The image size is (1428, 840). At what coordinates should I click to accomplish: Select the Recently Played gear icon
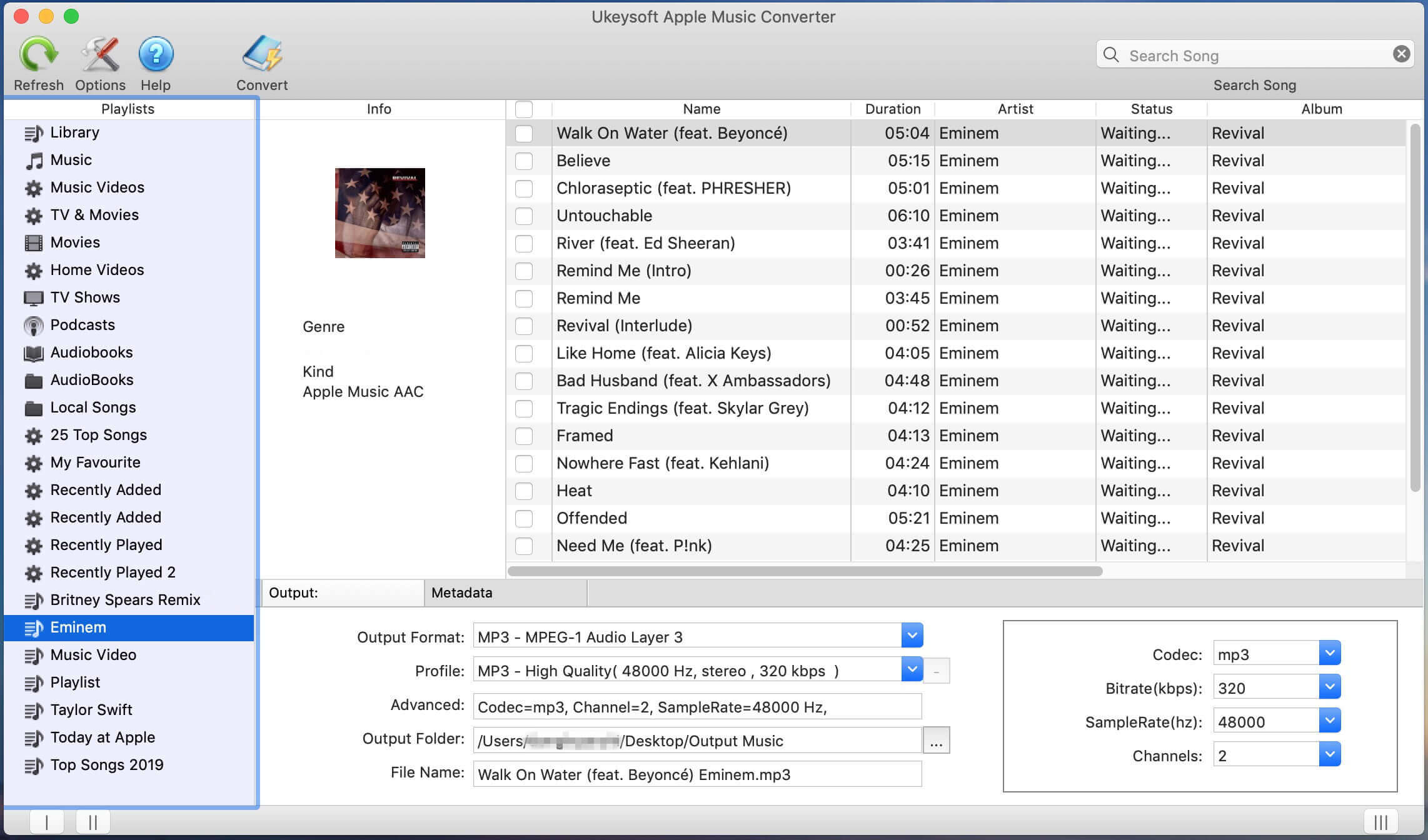coord(34,546)
